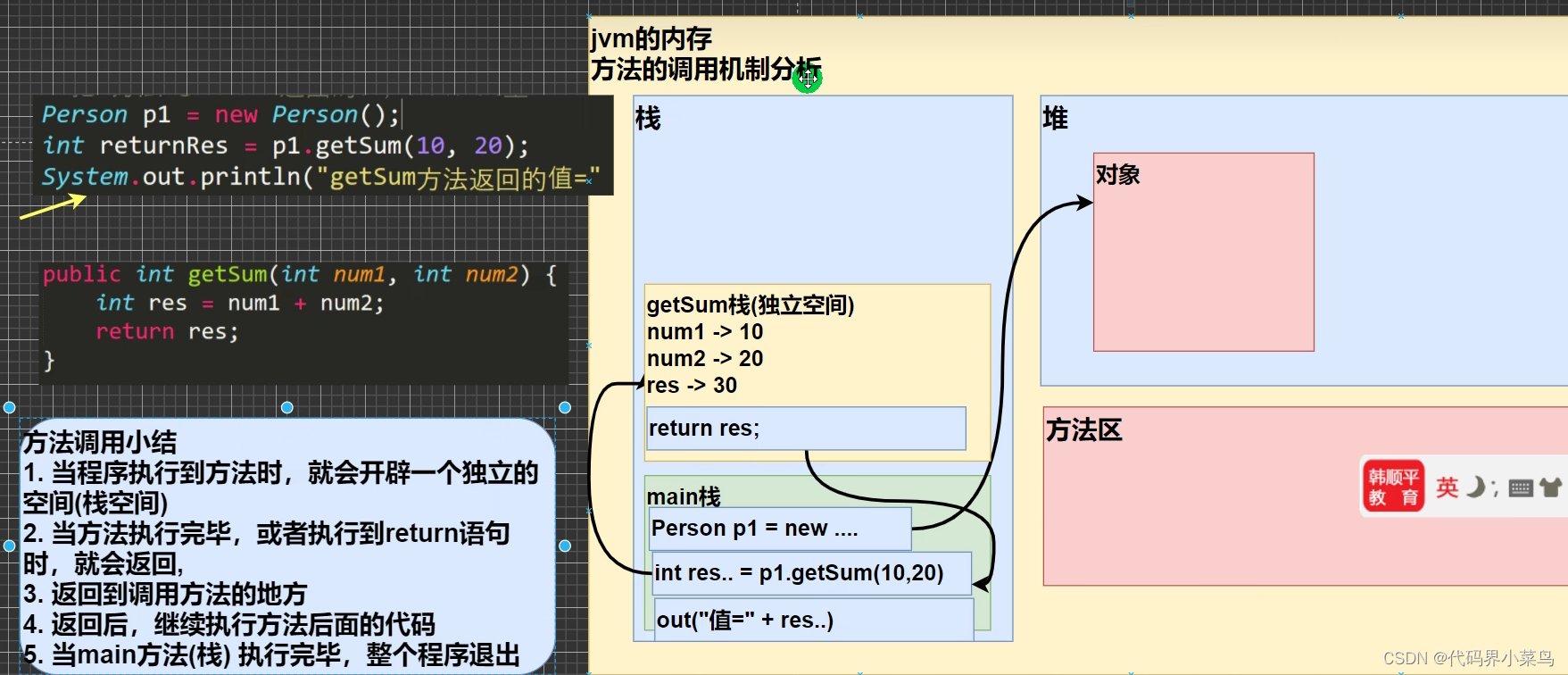This screenshot has height=675, width=1568.
Task: Open the shirt skin icon in IME bar
Action: 1551,487
